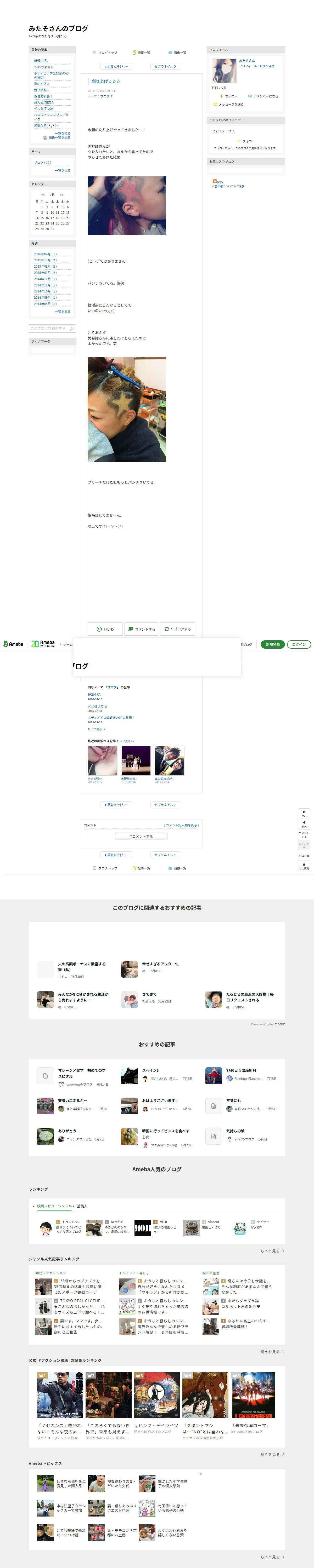314x1568 pixels.
Task: Open recommended article たろじろの最近の大好物
Action: pos(250,997)
